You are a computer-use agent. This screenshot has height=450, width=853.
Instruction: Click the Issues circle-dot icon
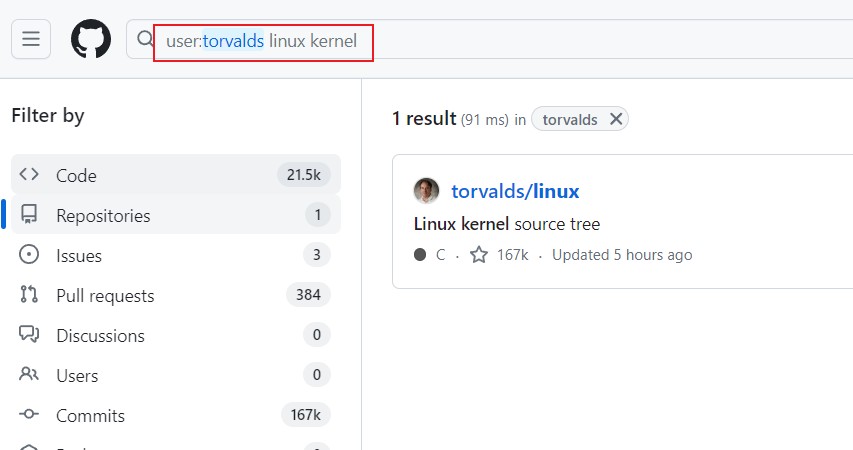pyautogui.click(x=29, y=254)
